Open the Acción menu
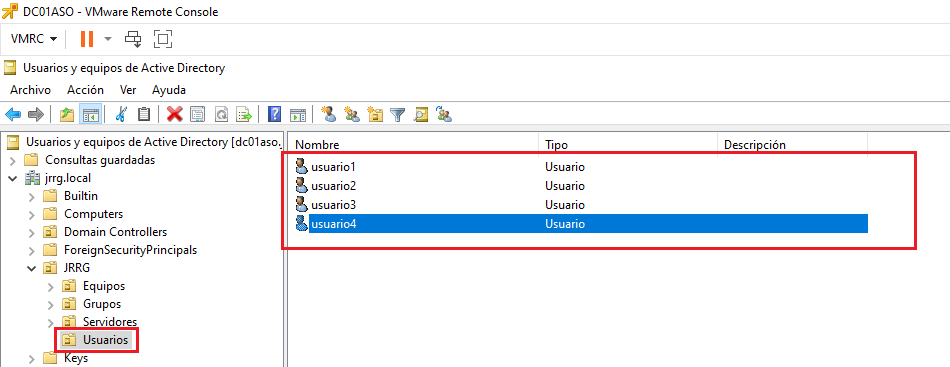The image size is (950, 367). pyautogui.click(x=85, y=90)
